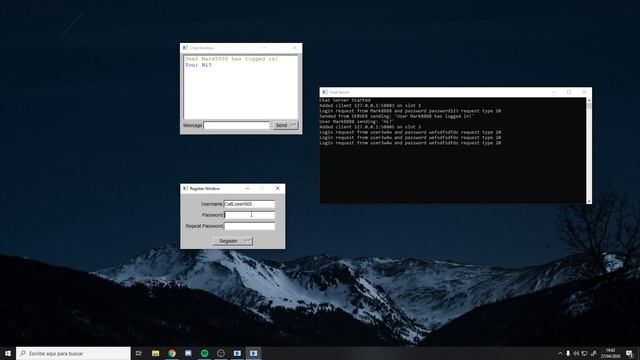Click the "Chat Server Started" console line

345,100
